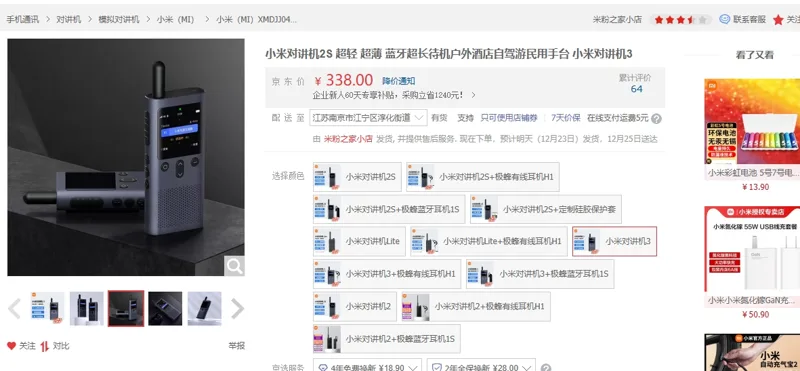Click the ¥ 338.00 price text

344,81
